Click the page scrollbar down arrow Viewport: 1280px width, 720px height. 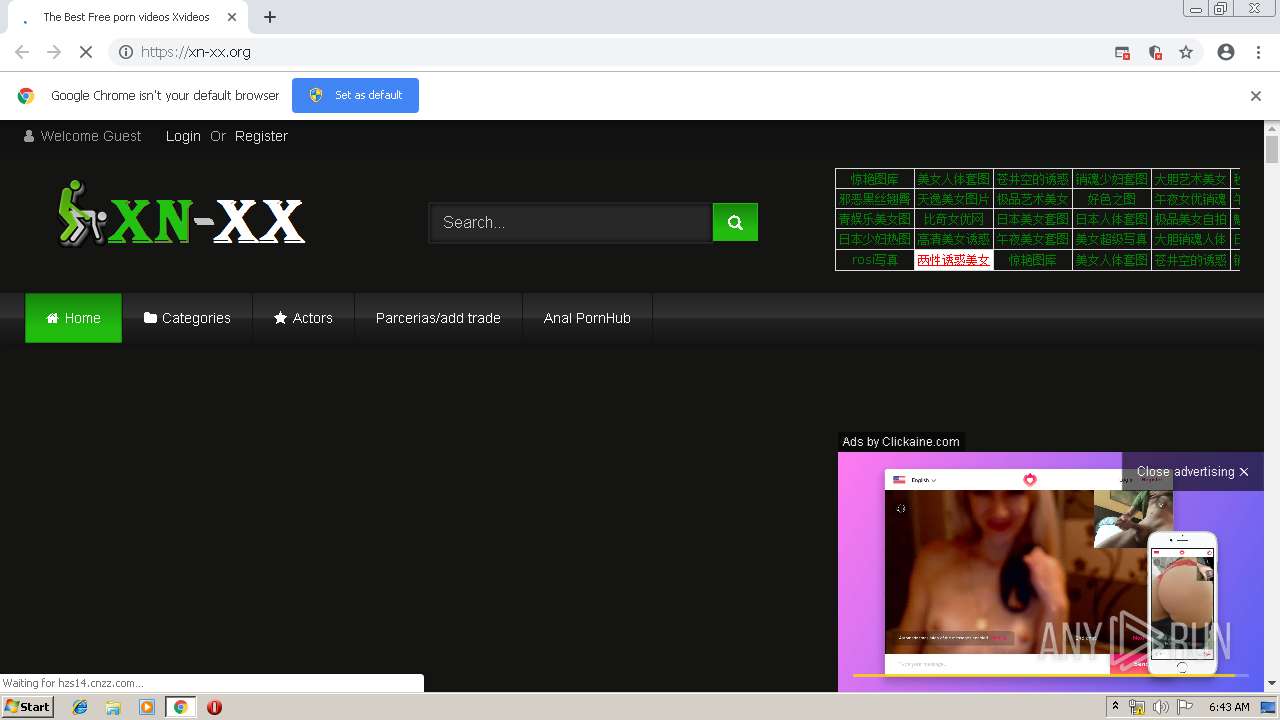[x=1272, y=683]
